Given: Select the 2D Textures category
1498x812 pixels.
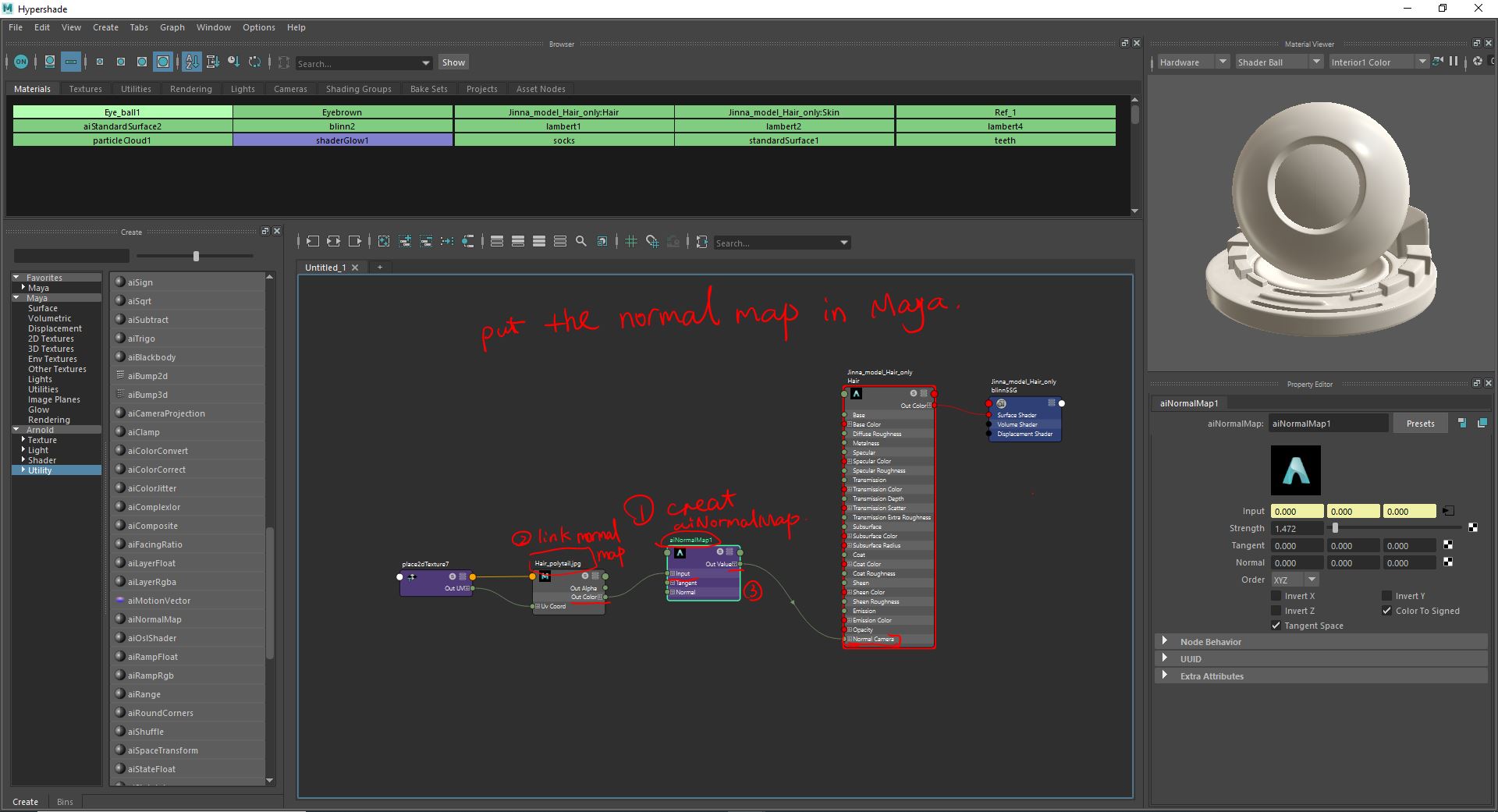Looking at the screenshot, I should coord(51,339).
